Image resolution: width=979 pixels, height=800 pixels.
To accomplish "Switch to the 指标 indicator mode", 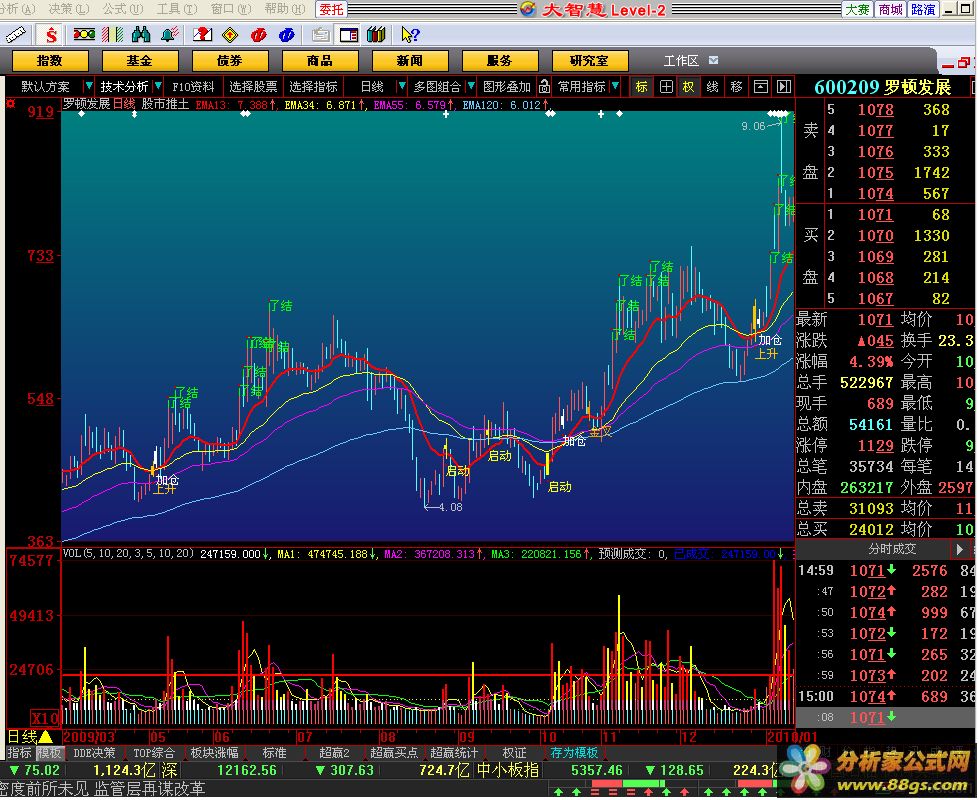I will [19, 753].
